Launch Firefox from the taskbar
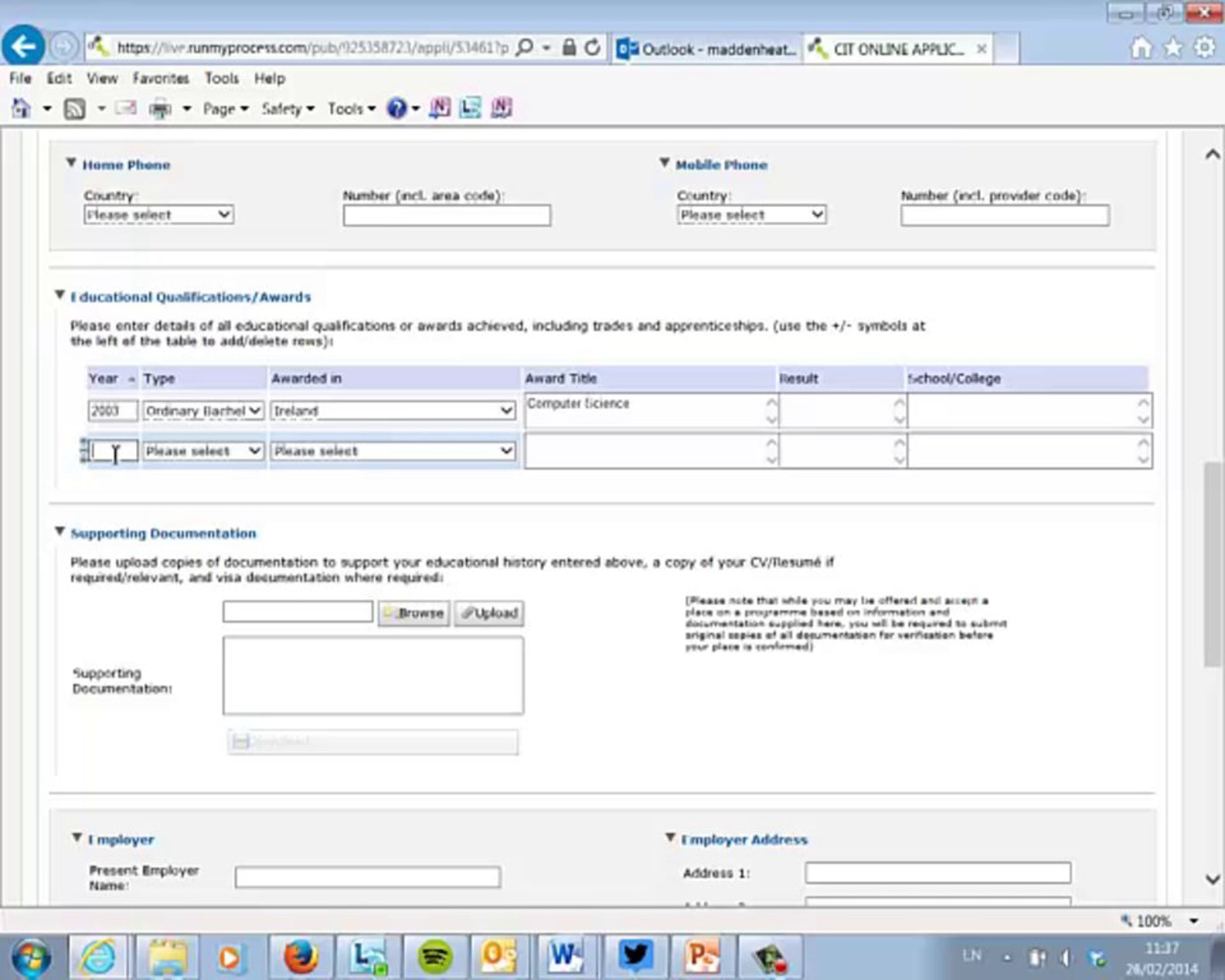Image resolution: width=1225 pixels, height=980 pixels. click(x=300, y=957)
